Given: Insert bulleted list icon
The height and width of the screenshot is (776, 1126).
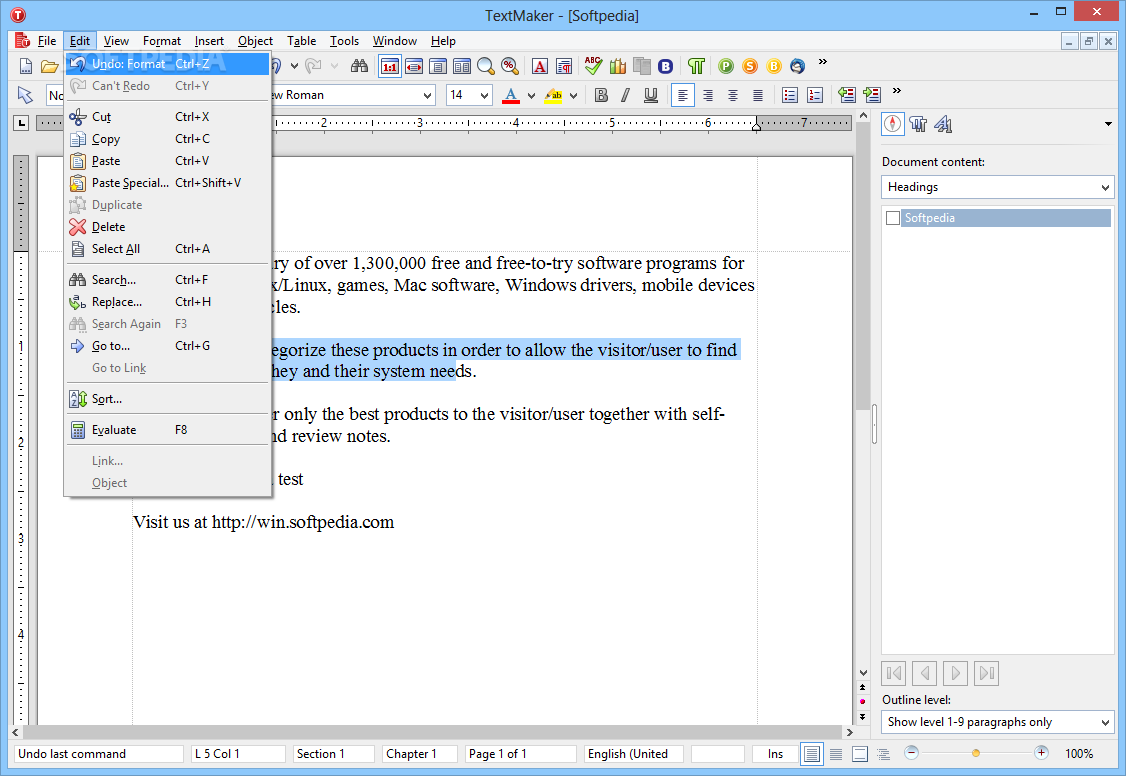Looking at the screenshot, I should coord(790,95).
